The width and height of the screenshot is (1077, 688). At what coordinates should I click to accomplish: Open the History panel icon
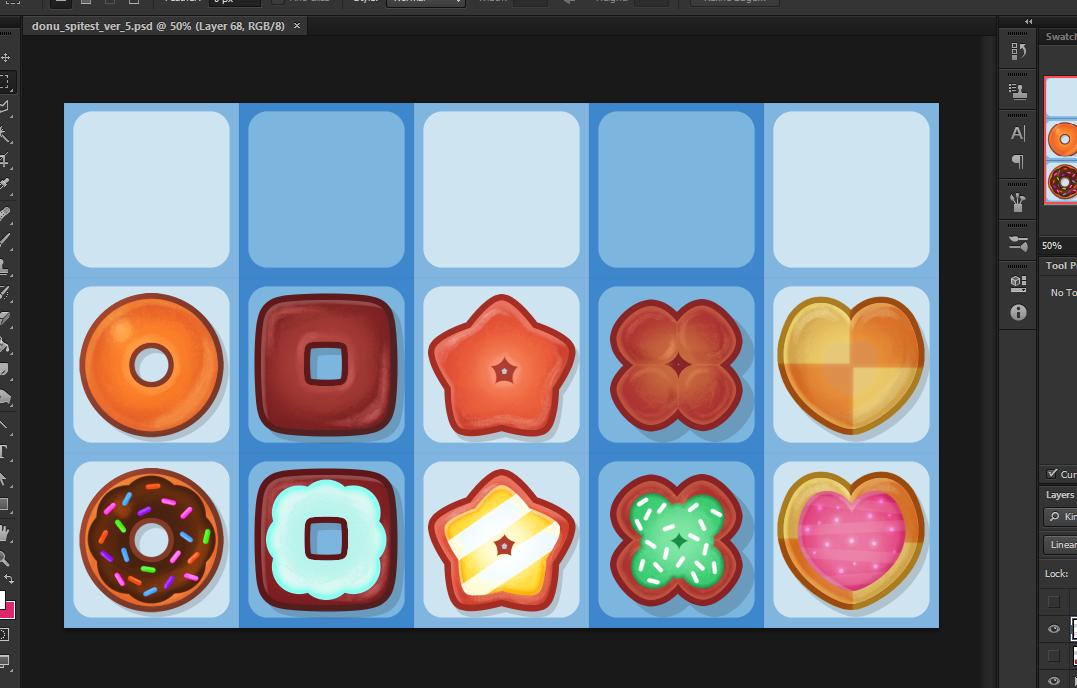click(1018, 51)
